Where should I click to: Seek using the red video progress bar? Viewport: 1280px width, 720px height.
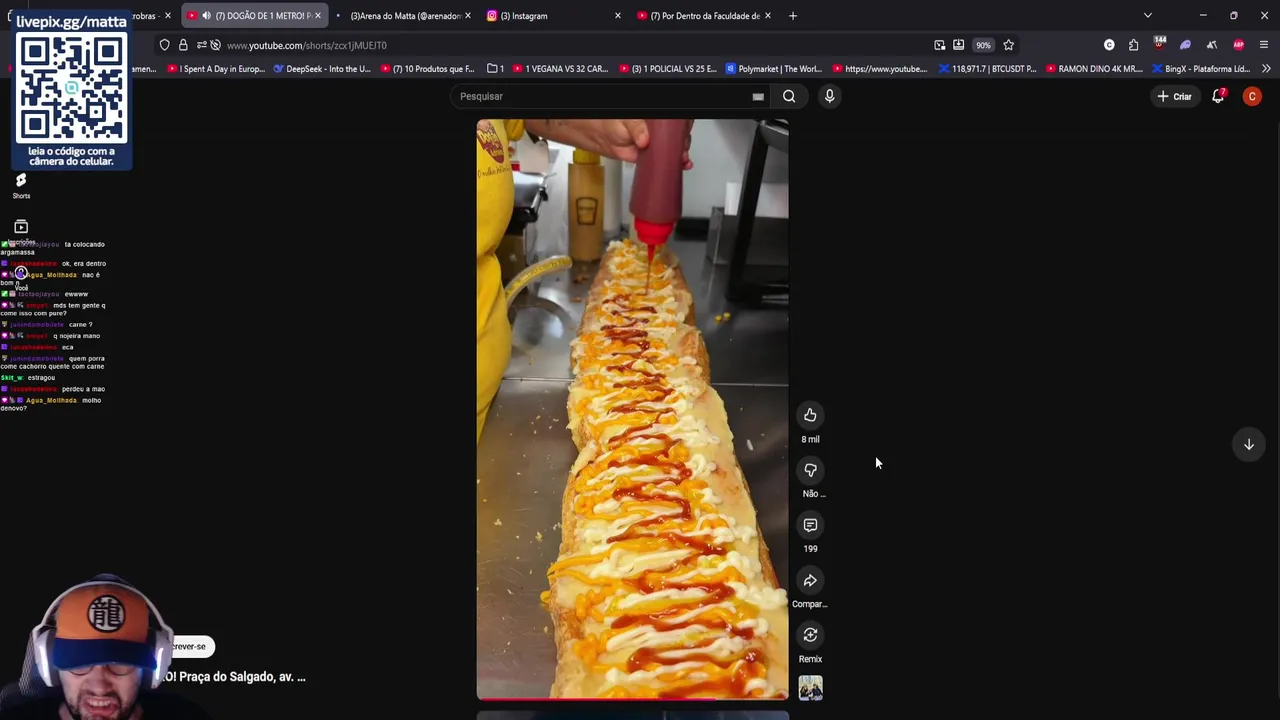[632, 698]
